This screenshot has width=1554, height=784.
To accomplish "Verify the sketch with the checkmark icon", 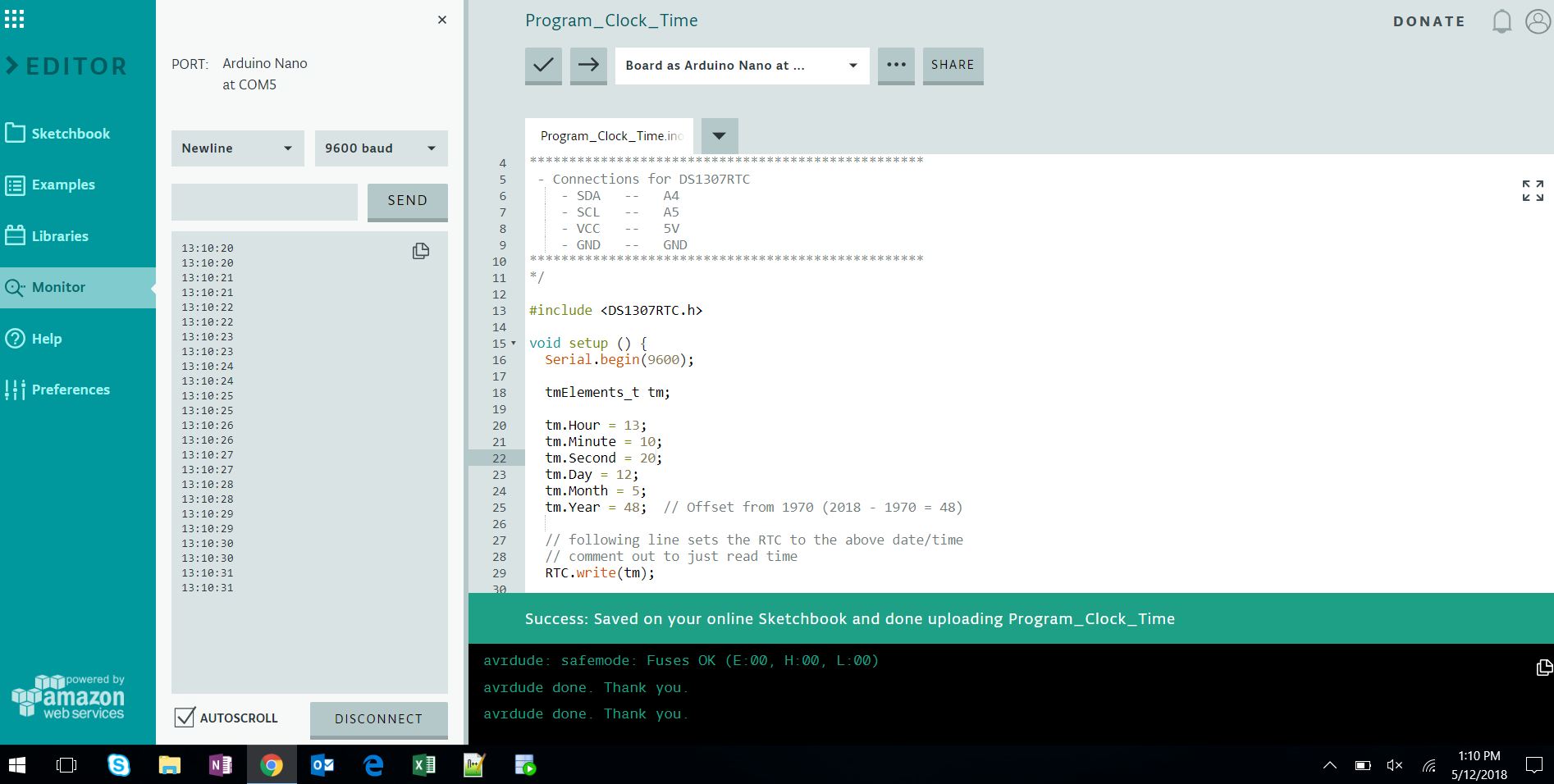I will 543,66.
